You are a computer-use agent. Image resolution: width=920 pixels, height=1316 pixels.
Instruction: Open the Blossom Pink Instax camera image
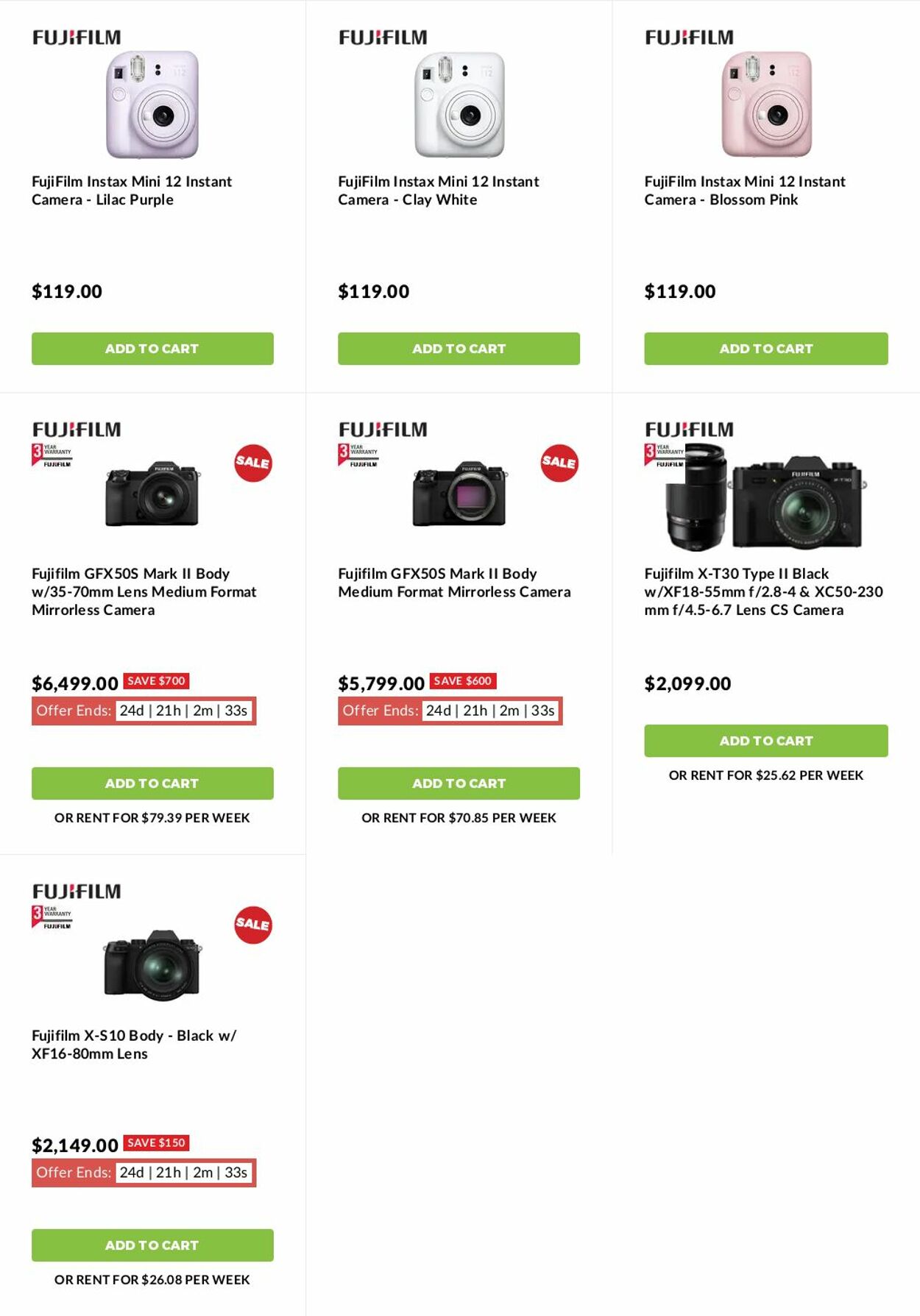(x=766, y=104)
